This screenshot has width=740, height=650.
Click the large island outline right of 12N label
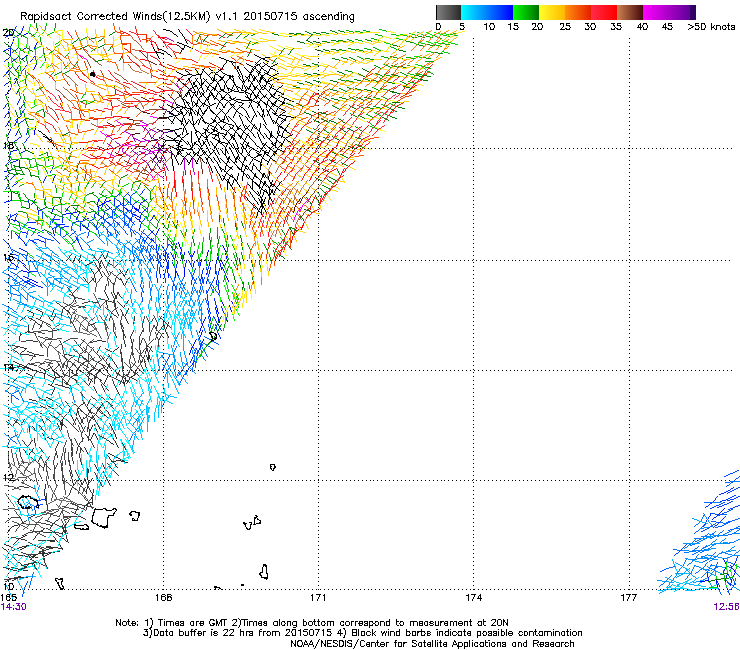click(103, 517)
